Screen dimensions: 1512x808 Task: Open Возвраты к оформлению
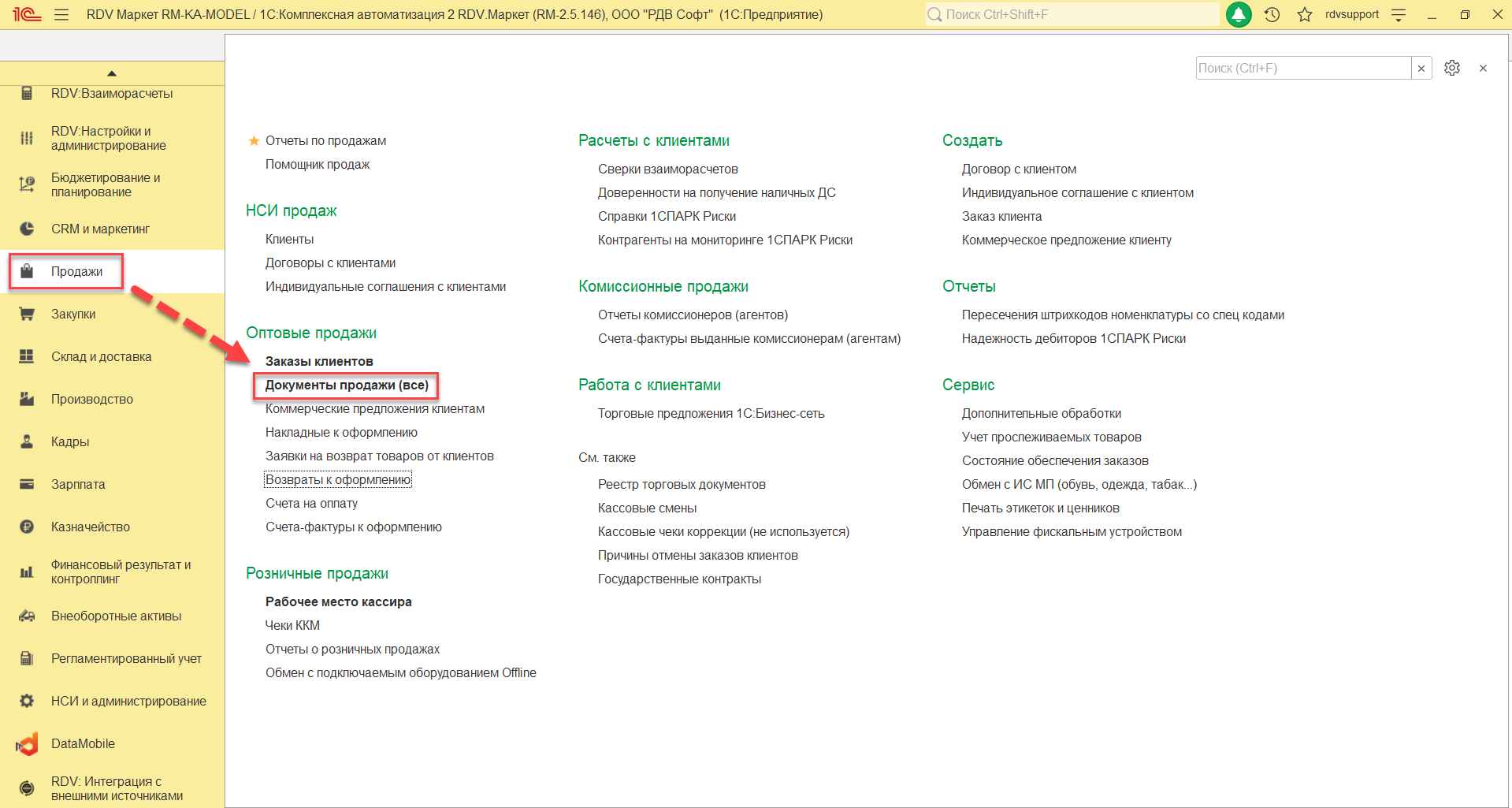tap(338, 479)
